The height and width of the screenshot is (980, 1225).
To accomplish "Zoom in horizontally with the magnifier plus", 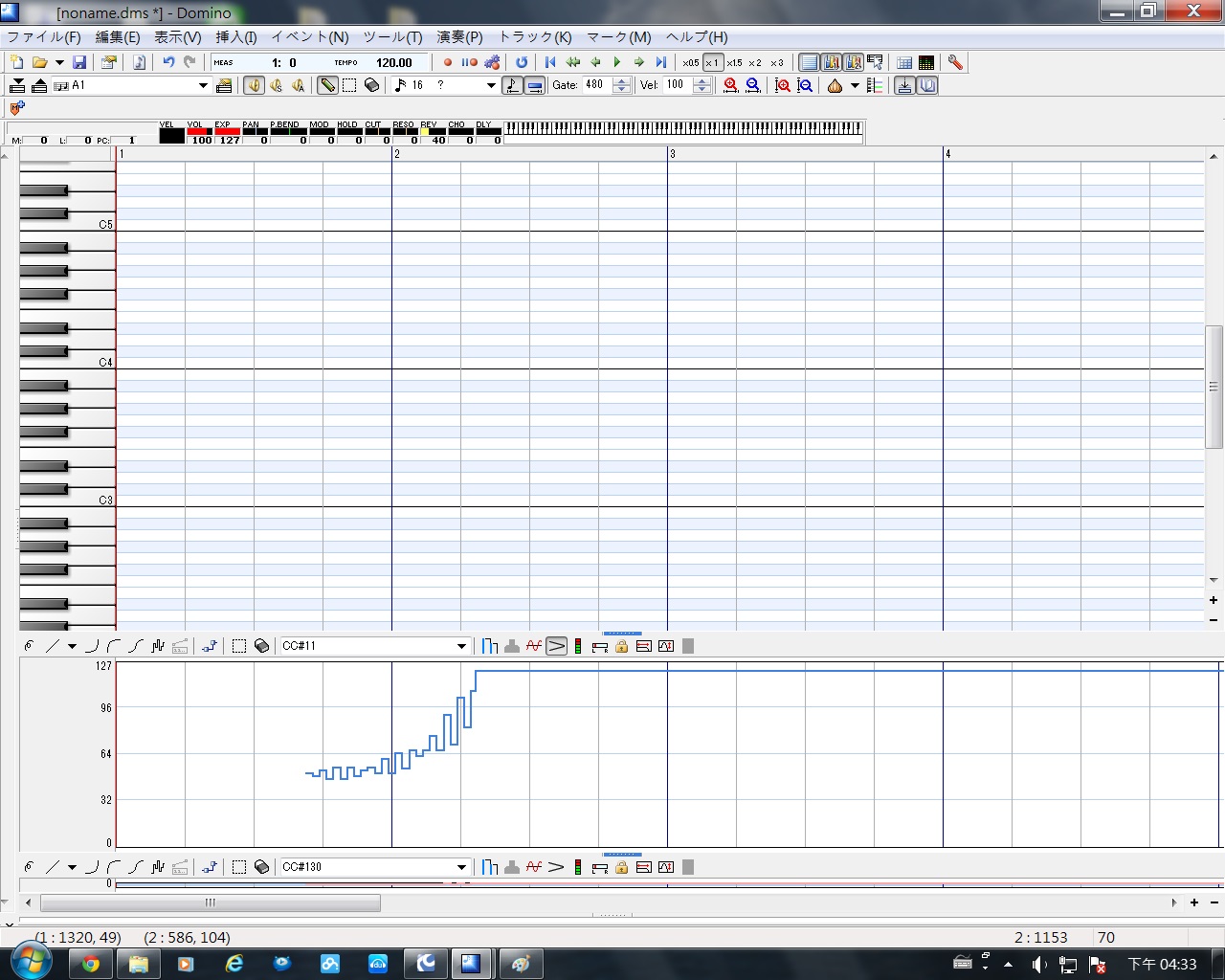I will pyautogui.click(x=731, y=85).
